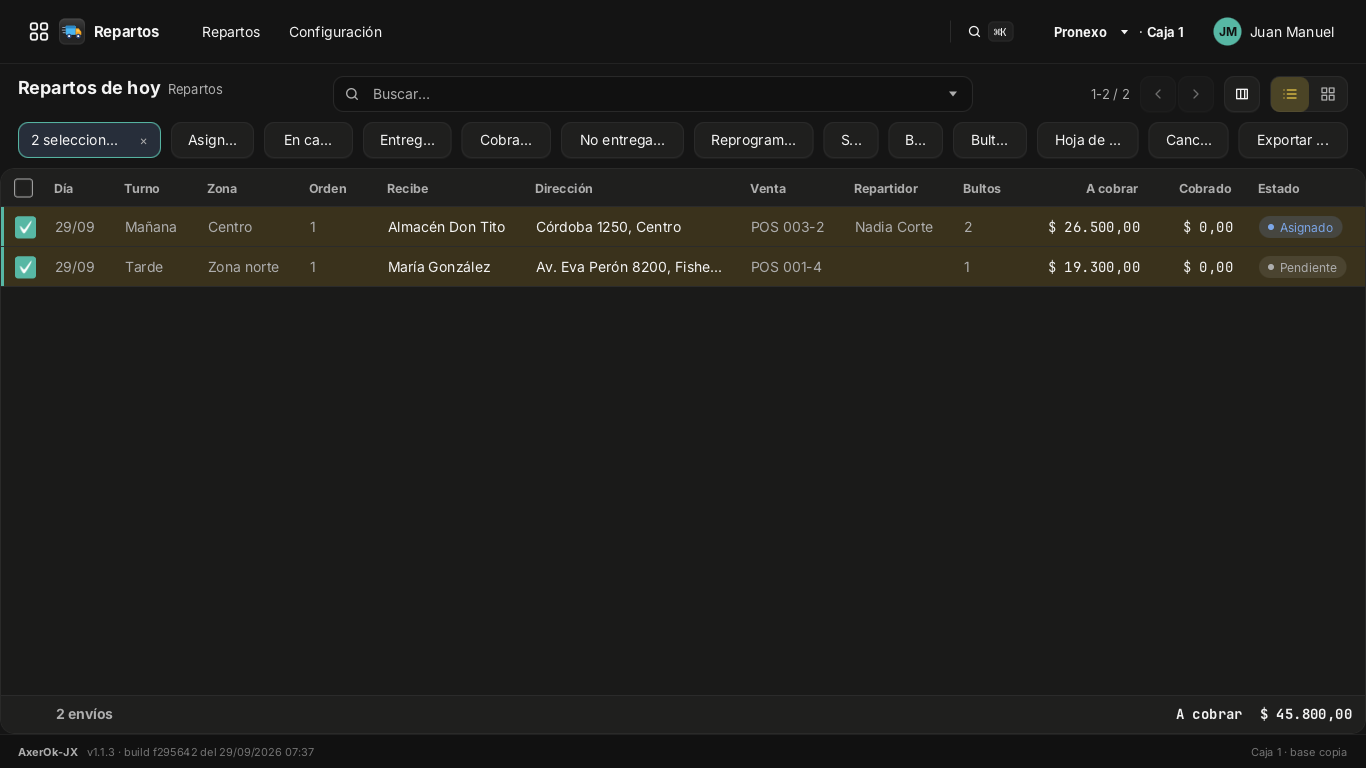Open global search with magnifier icon
The width and height of the screenshot is (1366, 768).
point(974,32)
